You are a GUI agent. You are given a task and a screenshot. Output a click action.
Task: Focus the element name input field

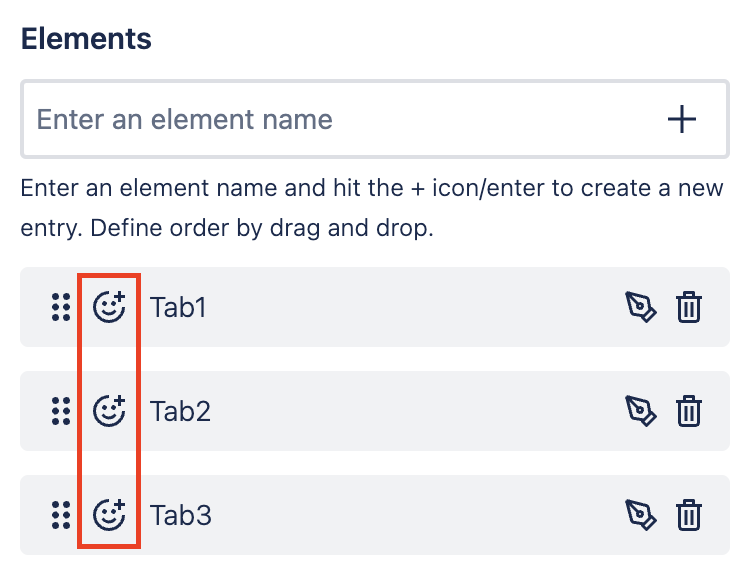330,120
